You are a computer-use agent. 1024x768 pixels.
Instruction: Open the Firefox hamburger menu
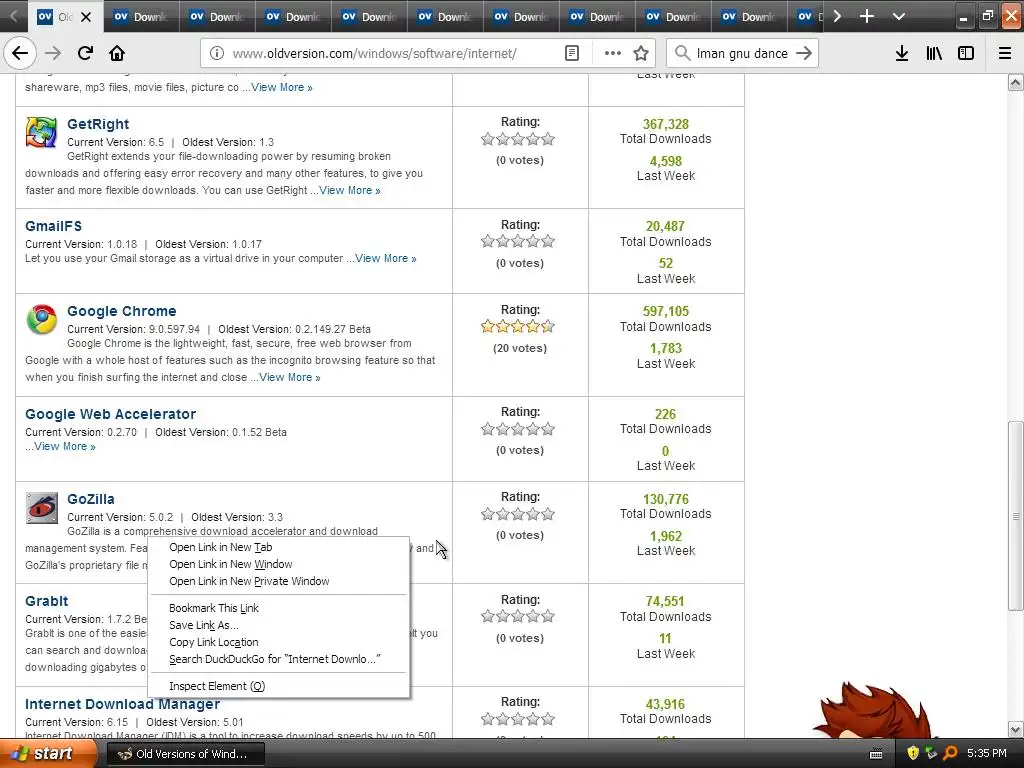1005,53
